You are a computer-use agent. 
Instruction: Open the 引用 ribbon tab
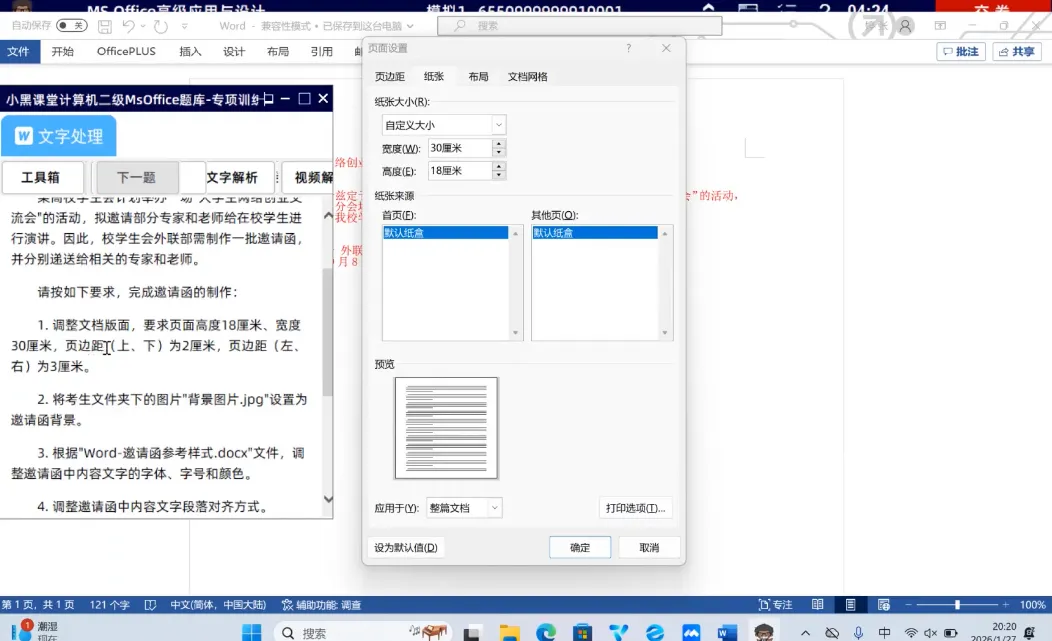(321, 52)
